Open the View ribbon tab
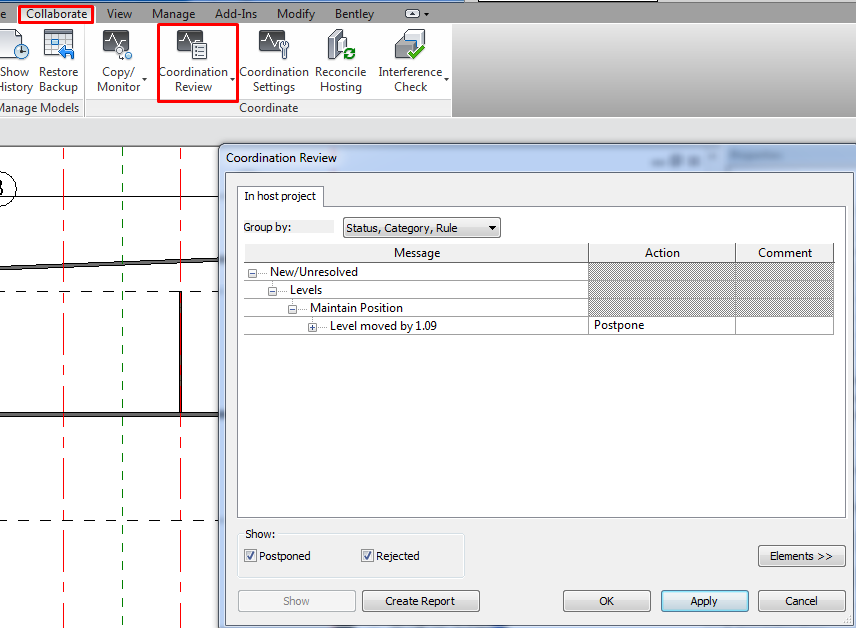This screenshot has width=856, height=628. [119, 14]
